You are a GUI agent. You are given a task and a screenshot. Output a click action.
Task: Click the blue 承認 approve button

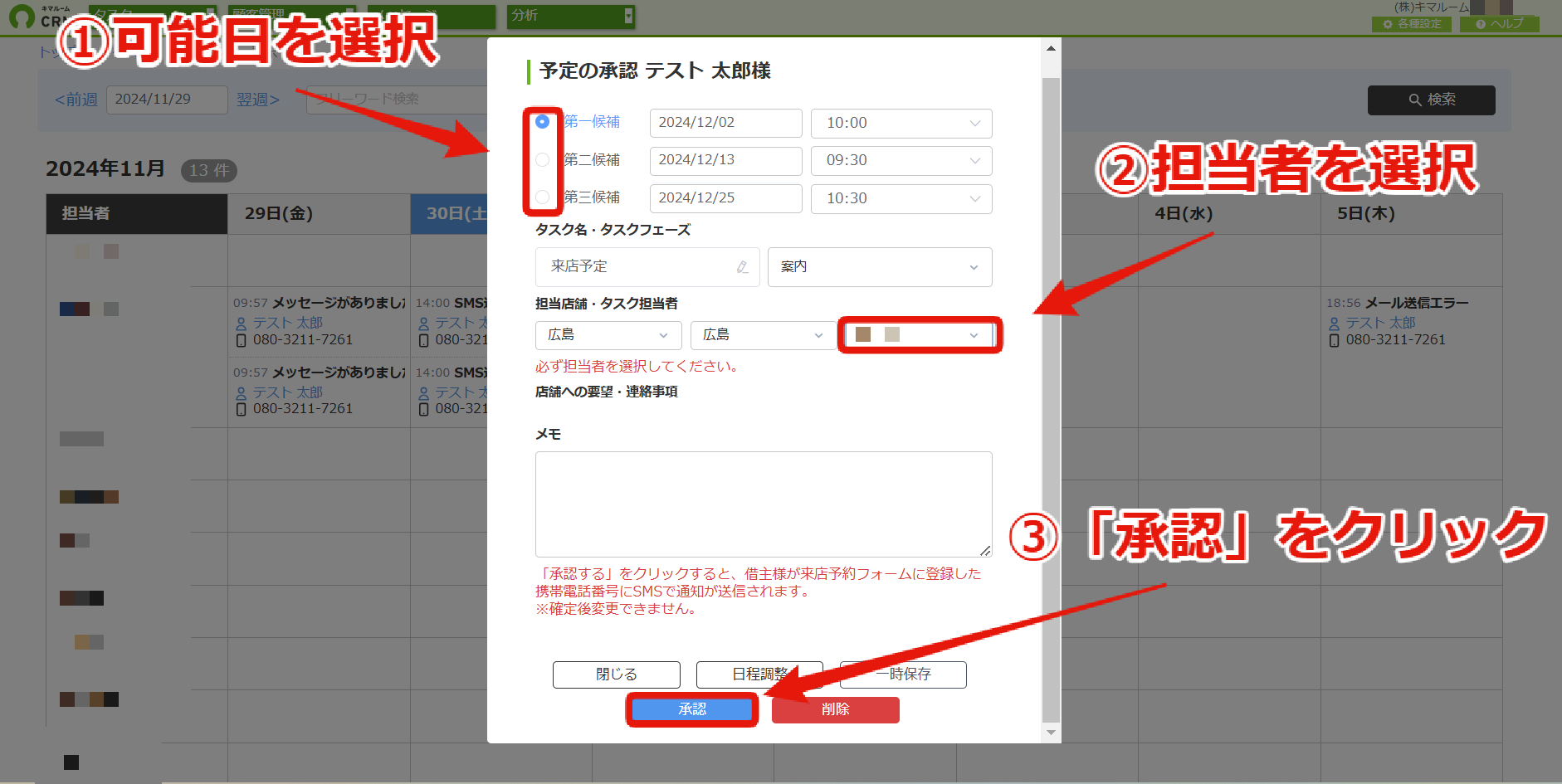692,709
